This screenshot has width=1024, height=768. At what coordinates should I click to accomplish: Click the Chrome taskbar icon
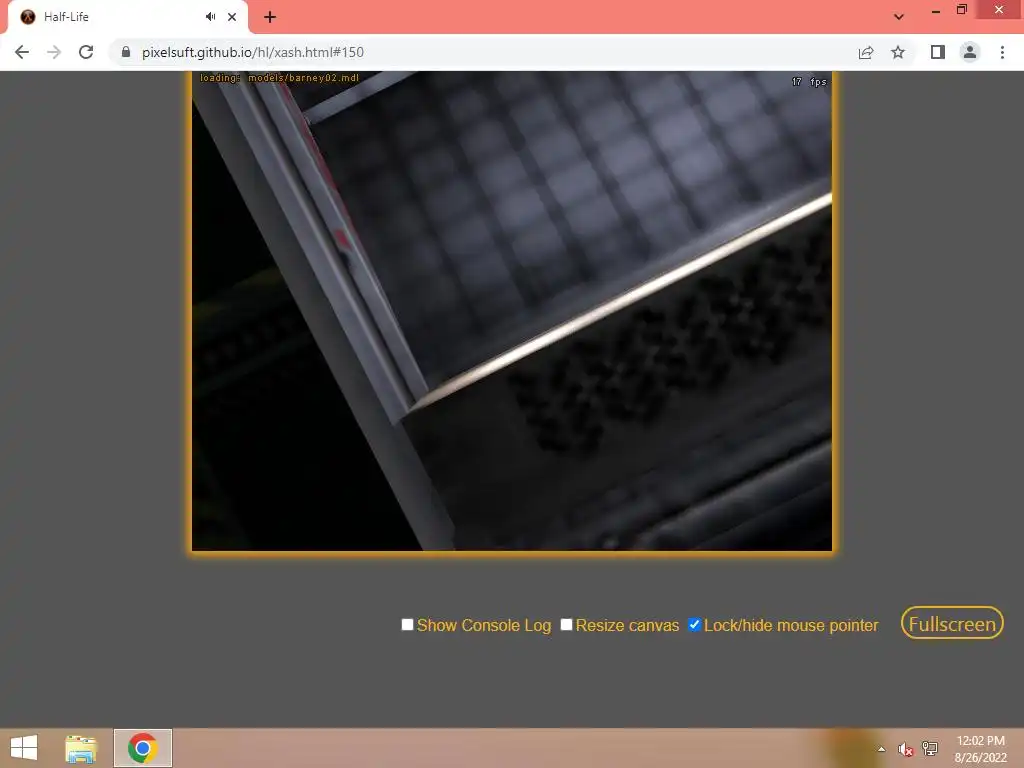(143, 748)
